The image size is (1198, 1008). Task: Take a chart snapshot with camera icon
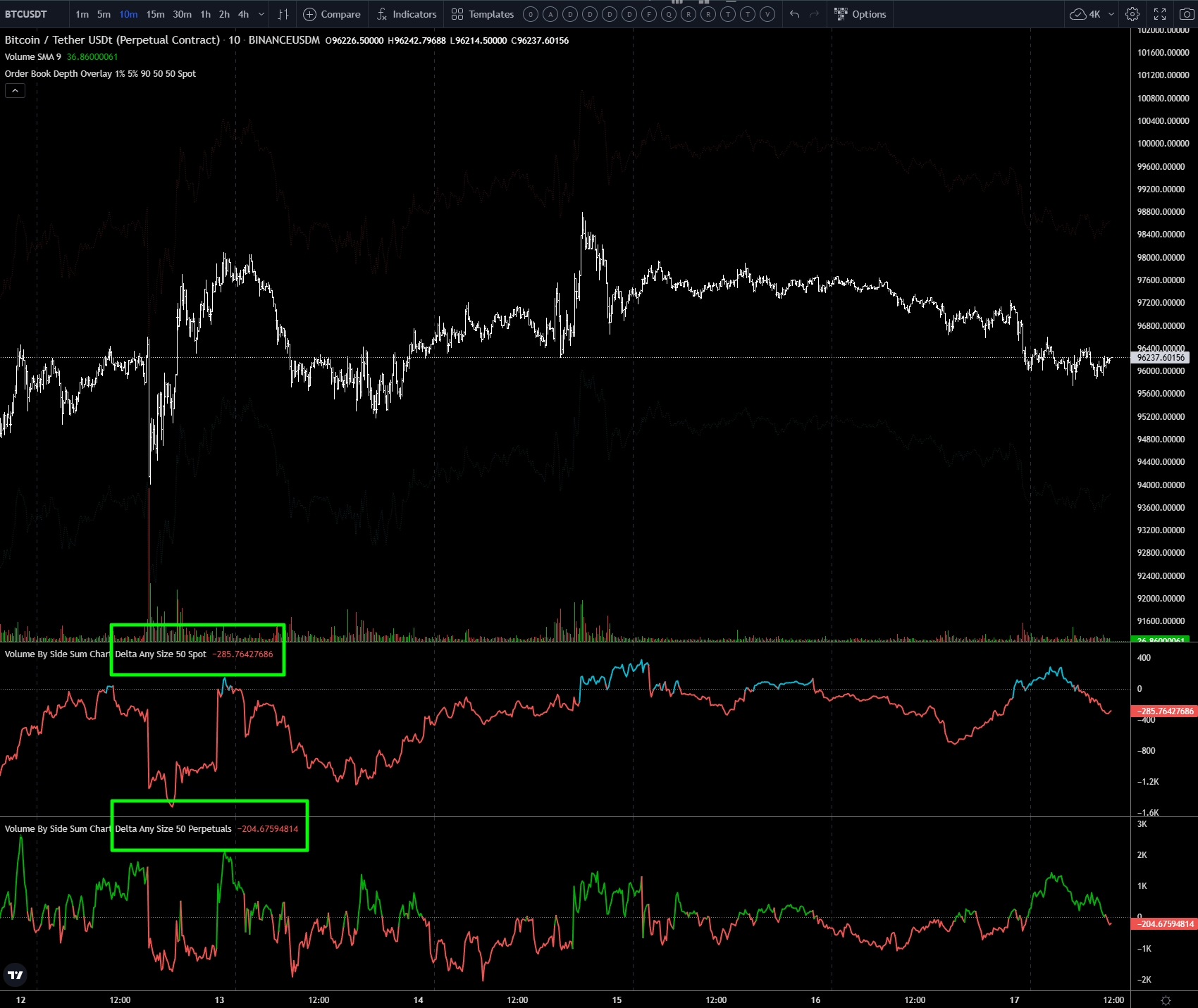click(x=1187, y=14)
